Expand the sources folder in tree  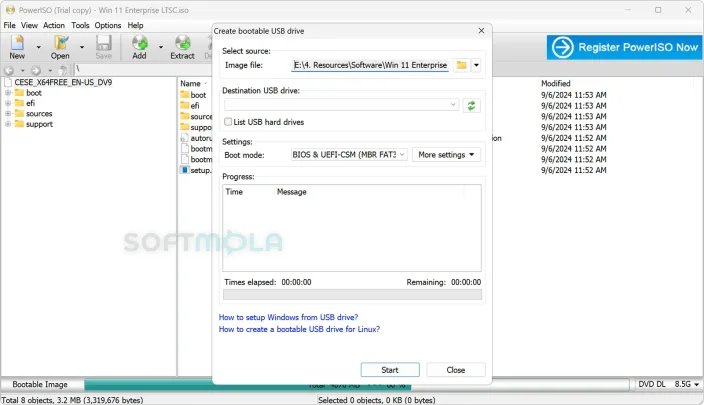(x=8, y=114)
